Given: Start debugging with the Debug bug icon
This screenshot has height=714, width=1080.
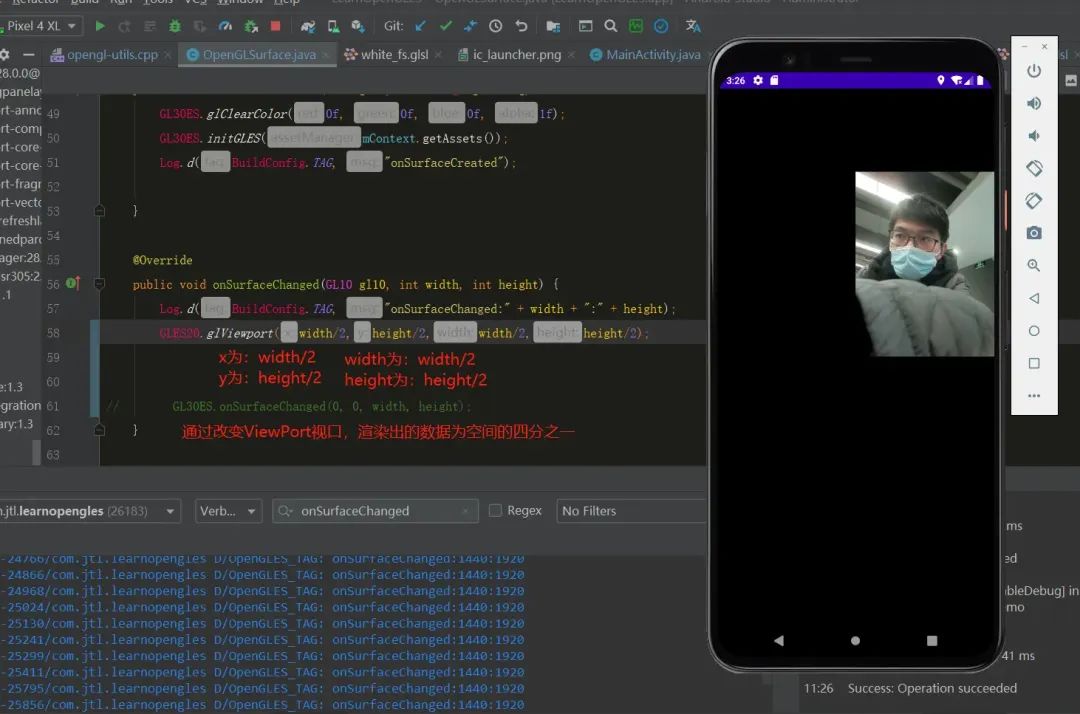Looking at the screenshot, I should tap(174, 27).
